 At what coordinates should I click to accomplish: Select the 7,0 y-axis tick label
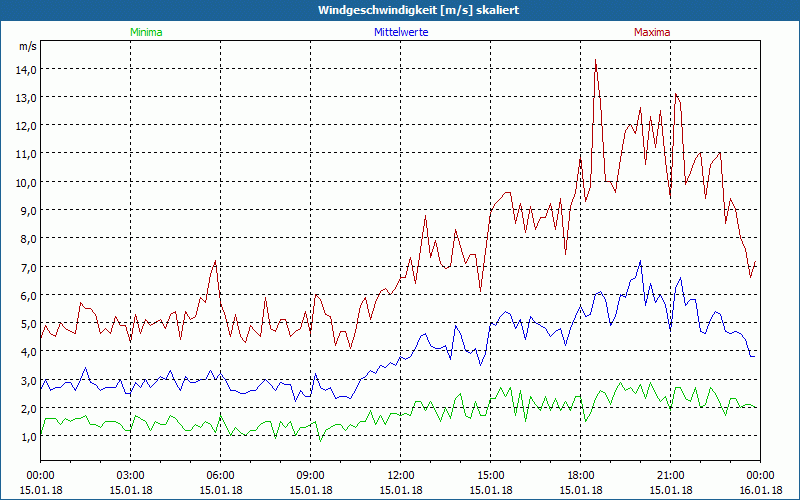click(x=26, y=267)
